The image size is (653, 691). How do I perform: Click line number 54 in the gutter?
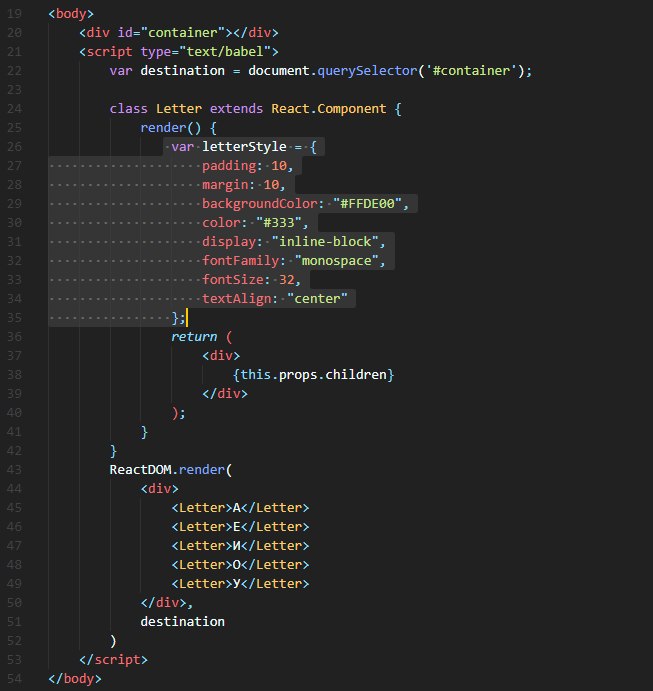tap(15, 679)
